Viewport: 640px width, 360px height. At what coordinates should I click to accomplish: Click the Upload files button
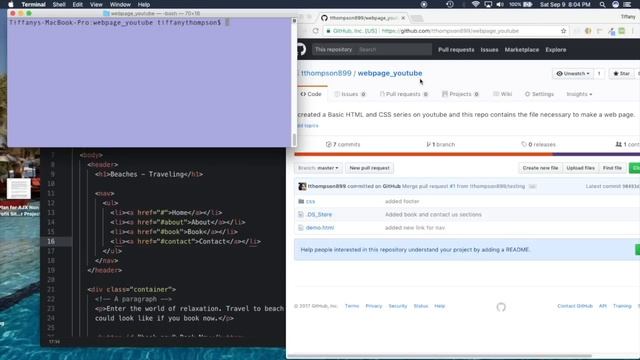pos(580,168)
